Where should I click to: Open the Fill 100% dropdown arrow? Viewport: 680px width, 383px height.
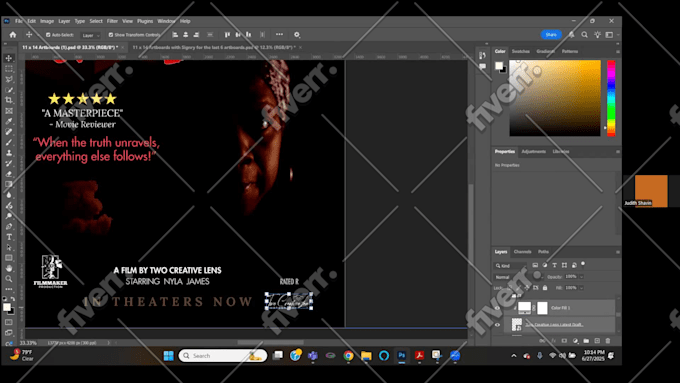[582, 288]
